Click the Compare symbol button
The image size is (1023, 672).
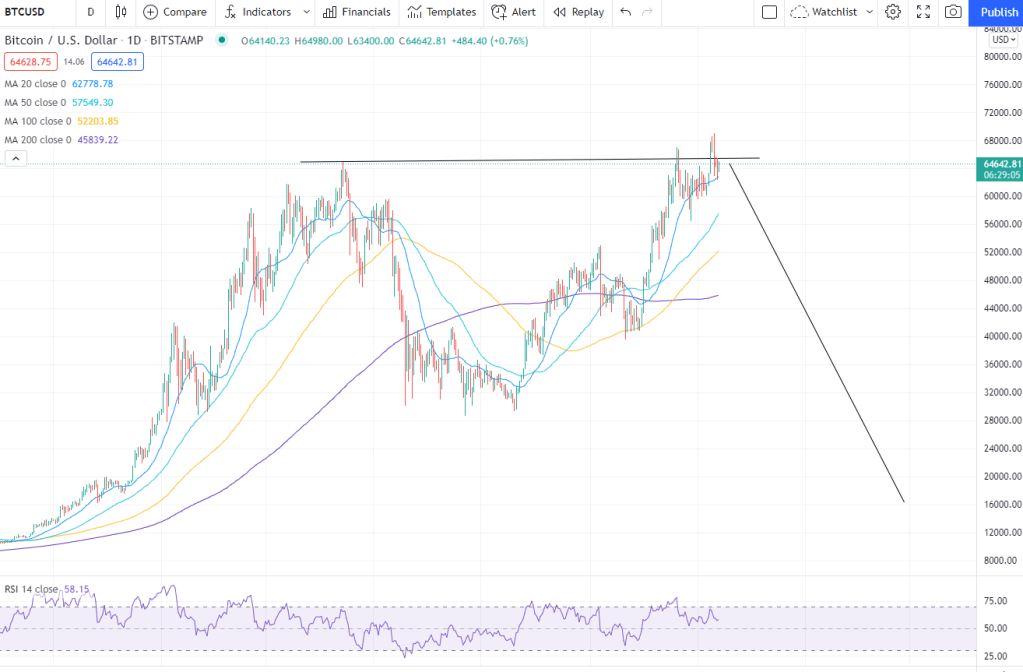point(175,12)
